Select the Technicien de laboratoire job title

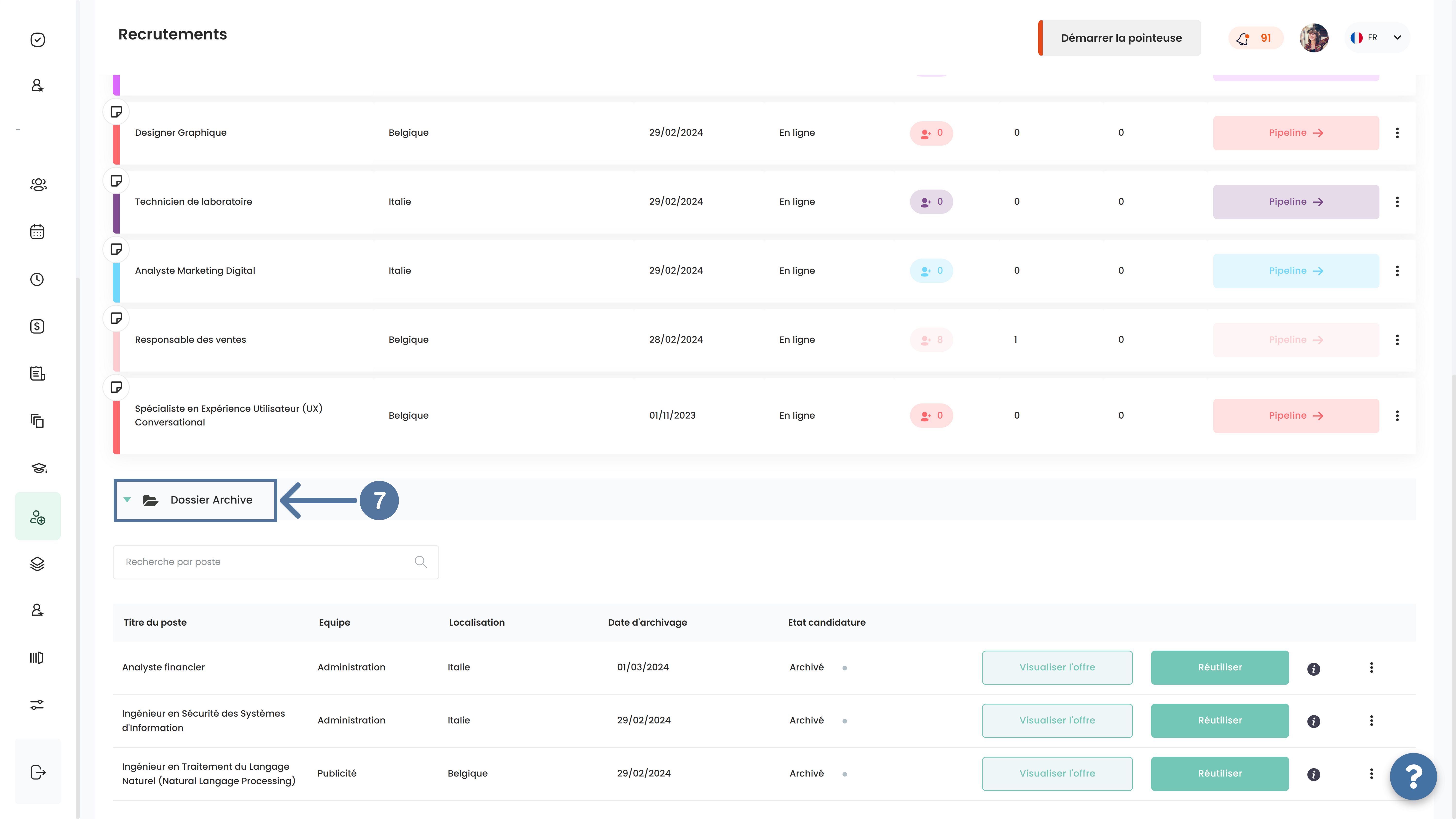[193, 202]
